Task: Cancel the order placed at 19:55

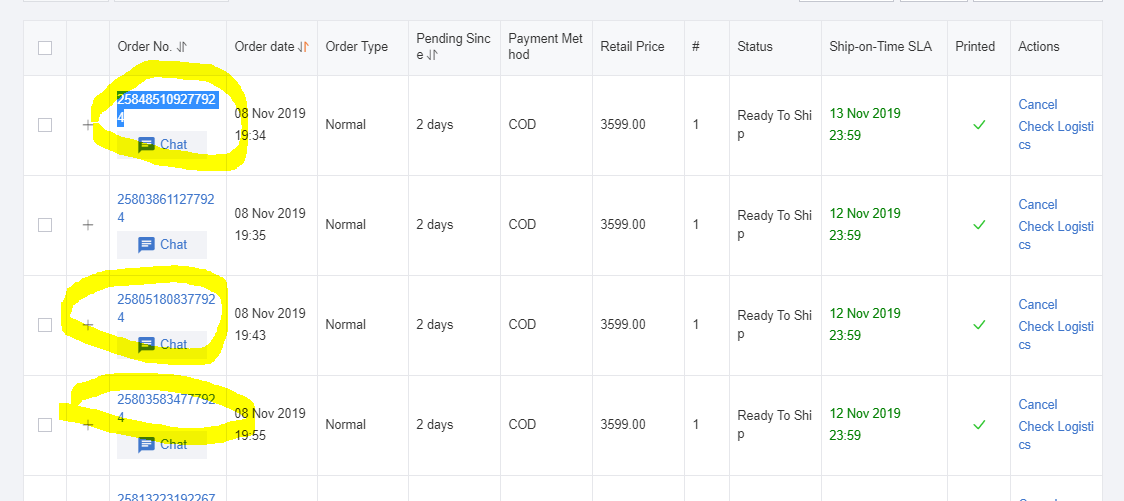Action: point(1037,404)
